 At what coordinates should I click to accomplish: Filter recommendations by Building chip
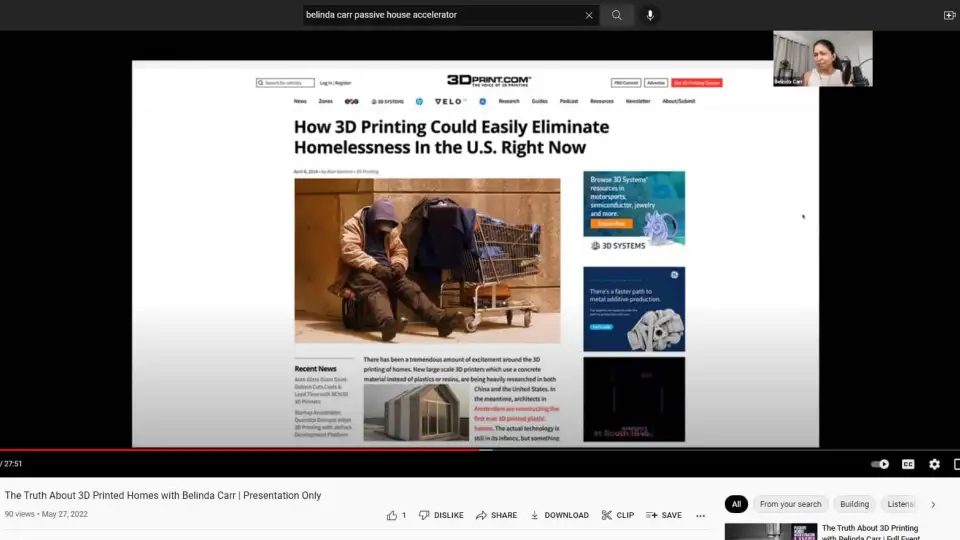point(854,504)
